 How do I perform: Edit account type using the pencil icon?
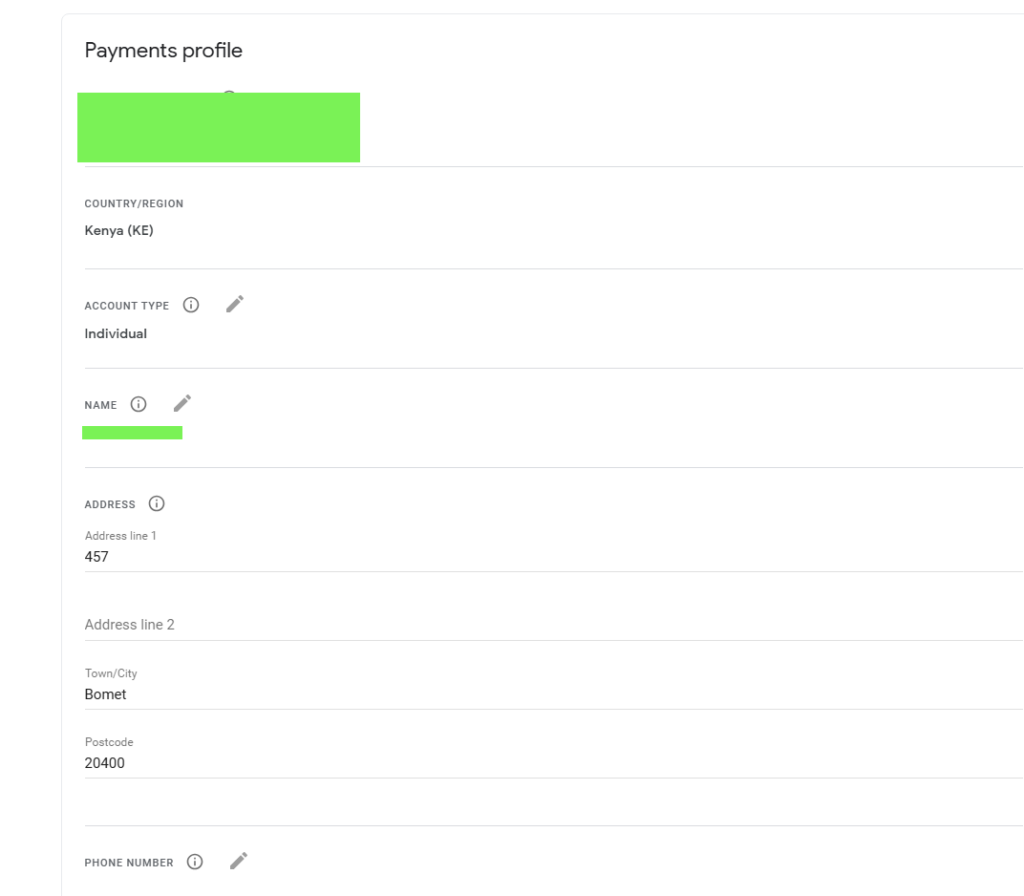click(x=234, y=304)
